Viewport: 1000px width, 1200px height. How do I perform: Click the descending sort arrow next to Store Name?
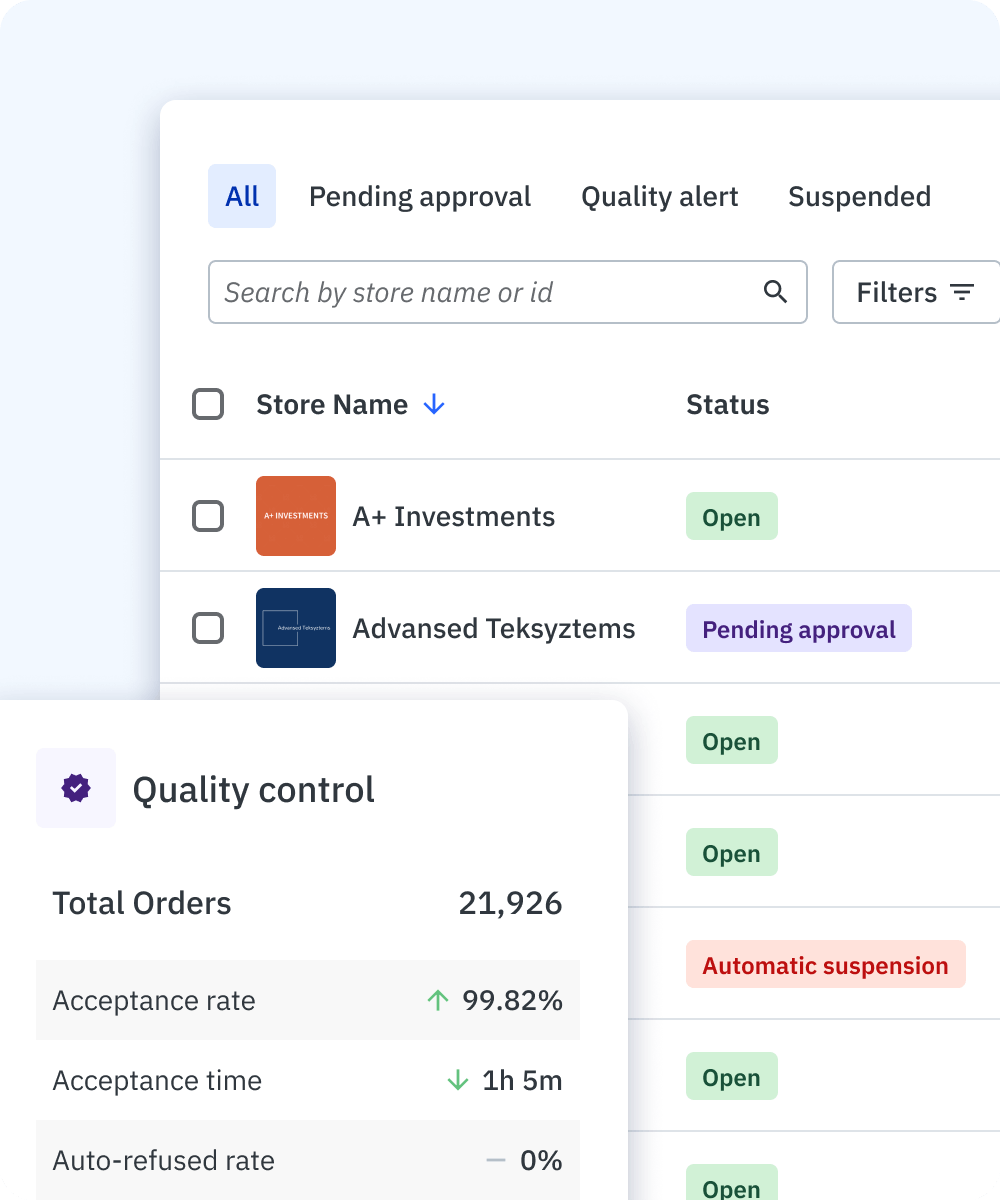point(433,405)
